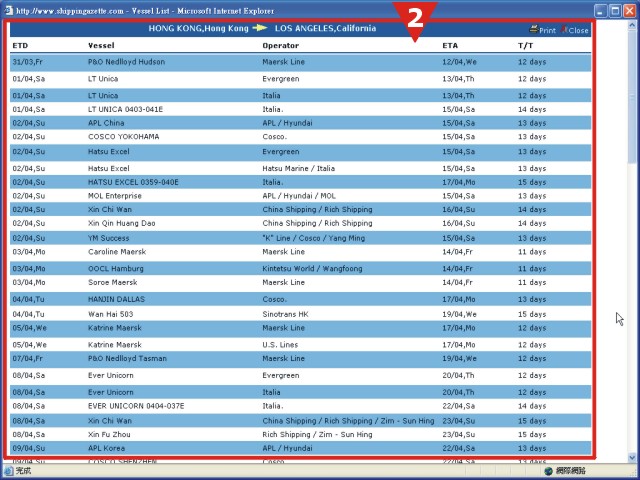Maximize the Vessel List window
Screen dimensions: 640x480
click(615, 11)
